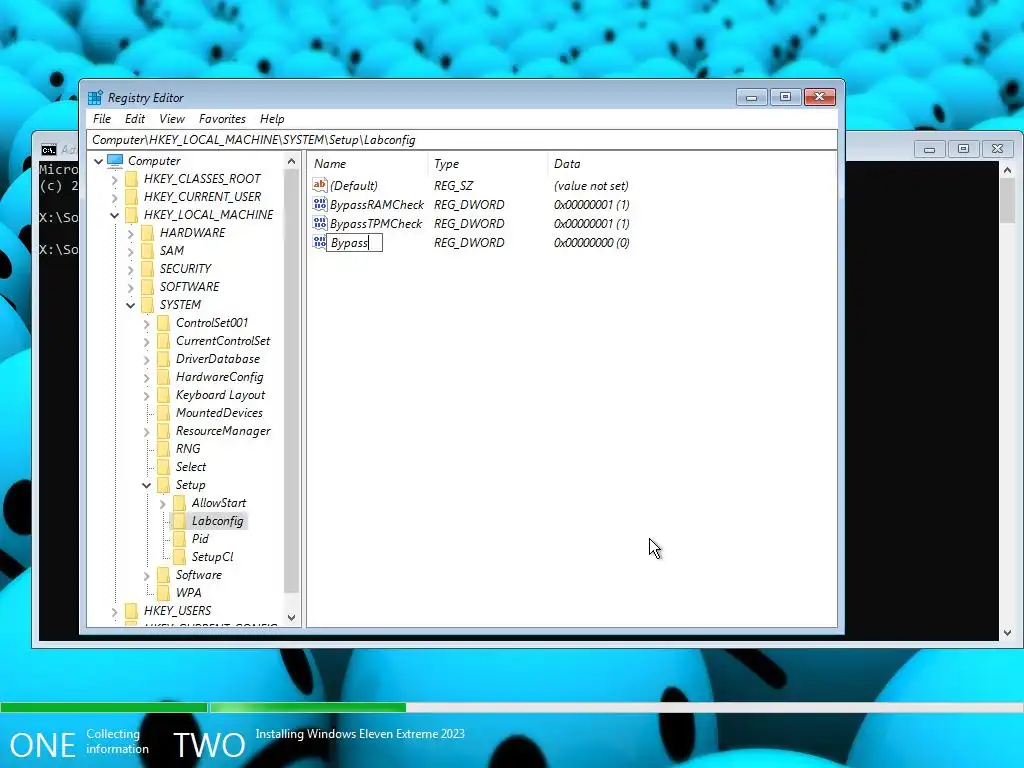Click the REG_SZ type cell

453,185
